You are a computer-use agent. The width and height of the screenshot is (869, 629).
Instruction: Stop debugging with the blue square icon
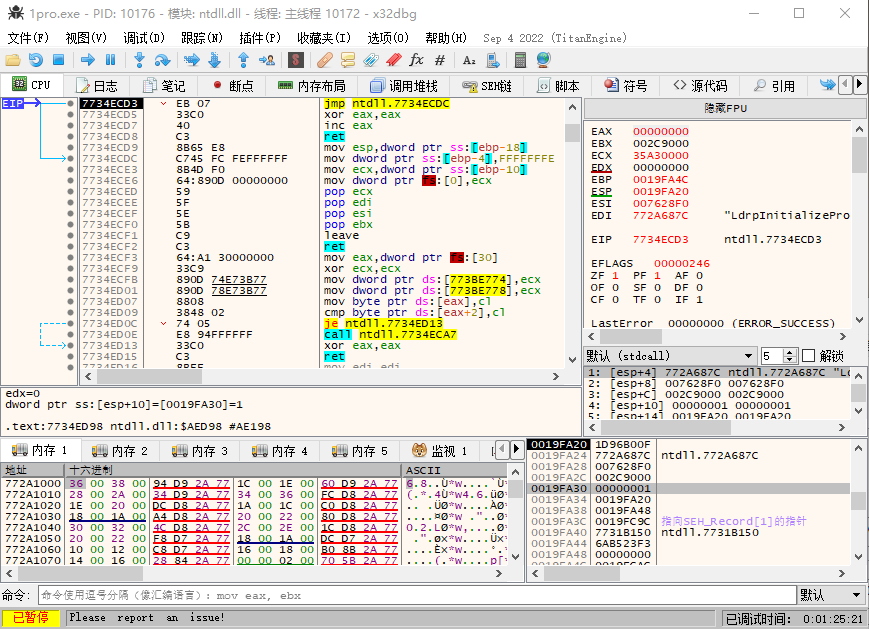[x=58, y=60]
